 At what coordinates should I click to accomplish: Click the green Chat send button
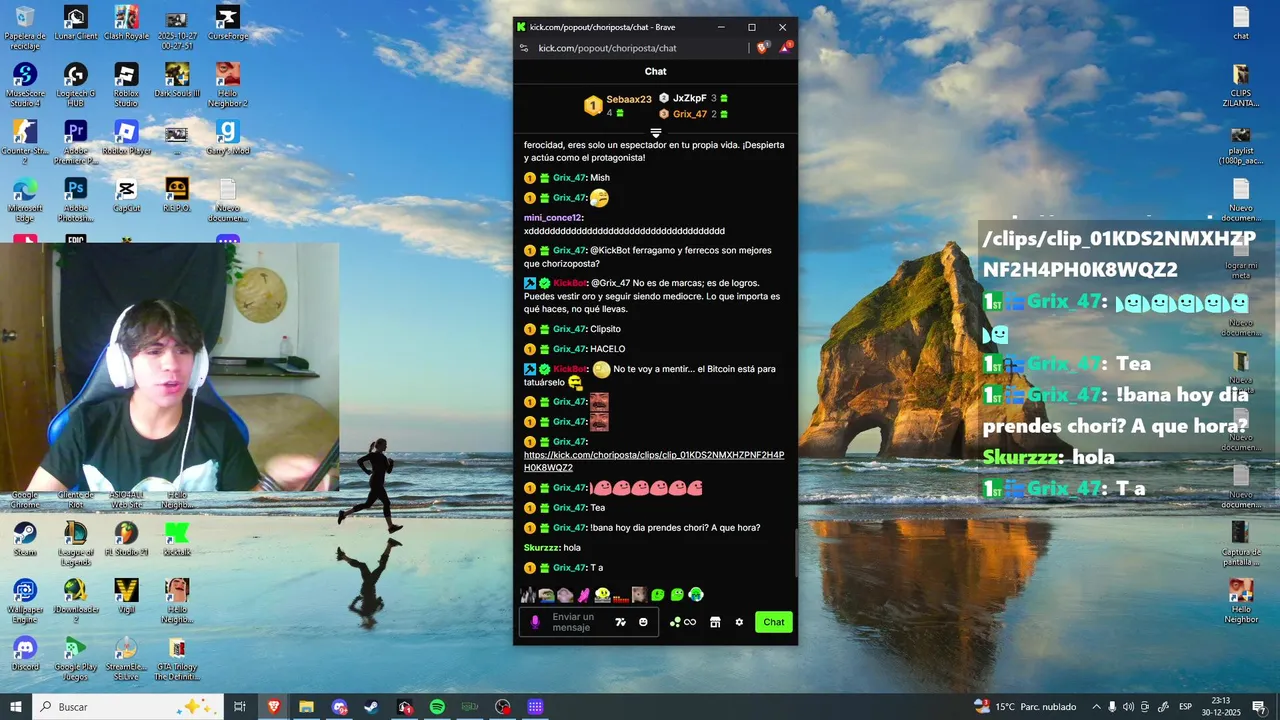pos(774,622)
